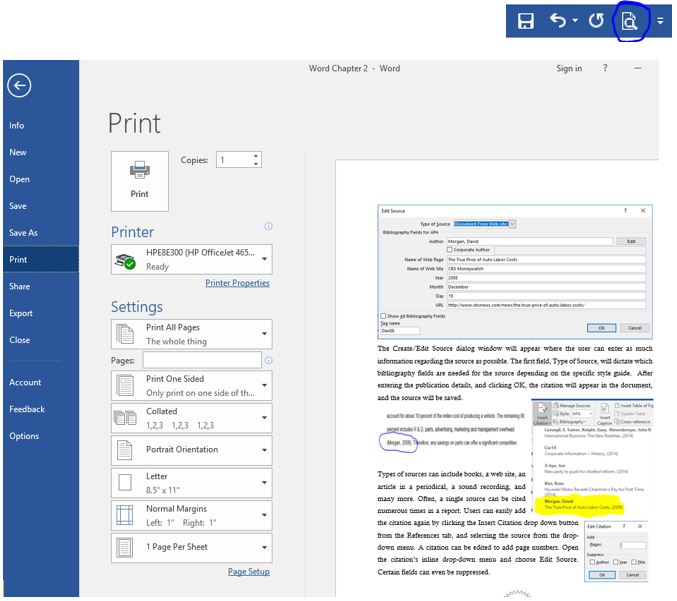677x601 pixels.
Task: Open the Help question mark icon
Action: 605,68
